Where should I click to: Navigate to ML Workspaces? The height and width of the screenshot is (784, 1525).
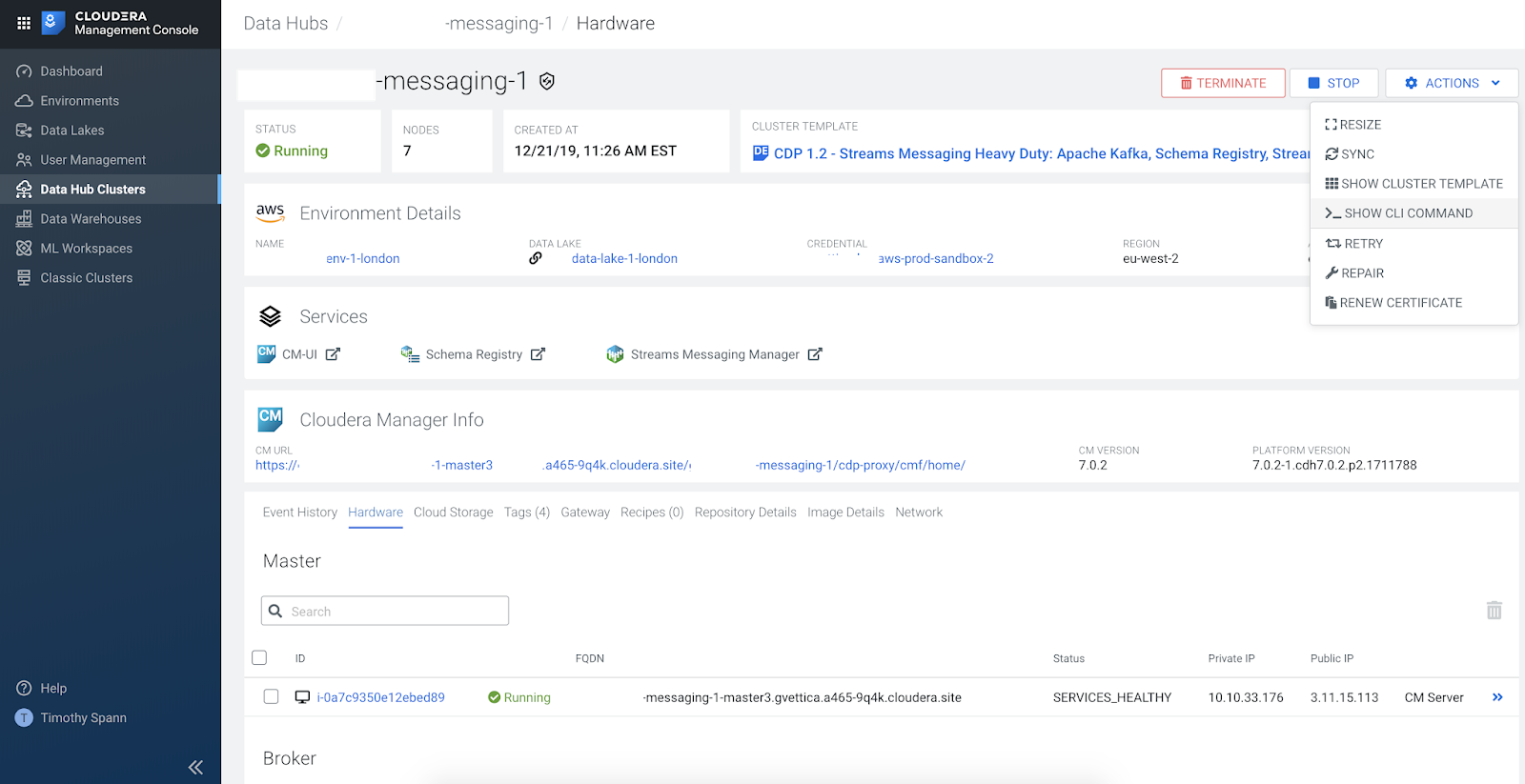pyautogui.click(x=86, y=249)
